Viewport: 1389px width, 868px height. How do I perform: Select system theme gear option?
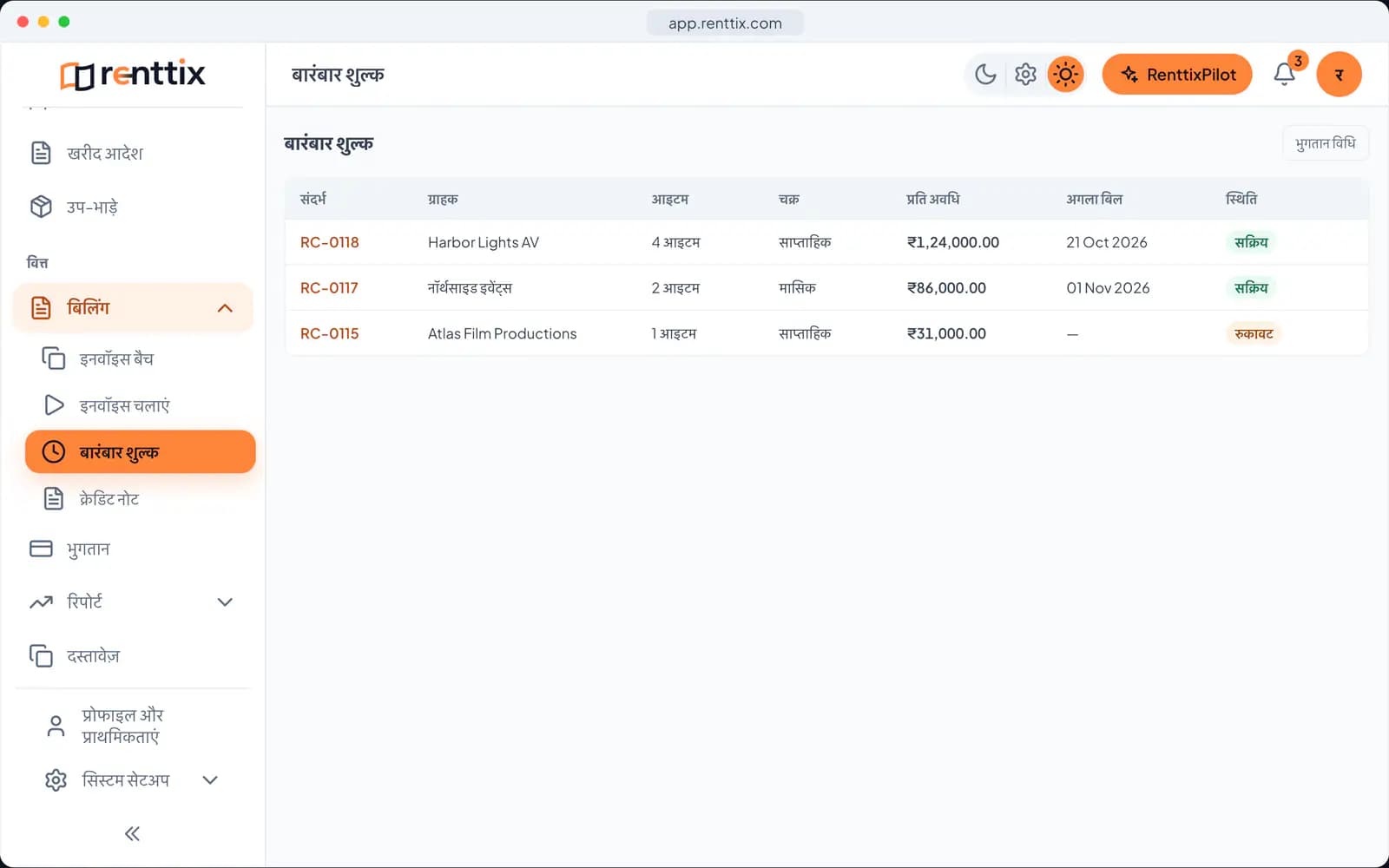(1025, 75)
